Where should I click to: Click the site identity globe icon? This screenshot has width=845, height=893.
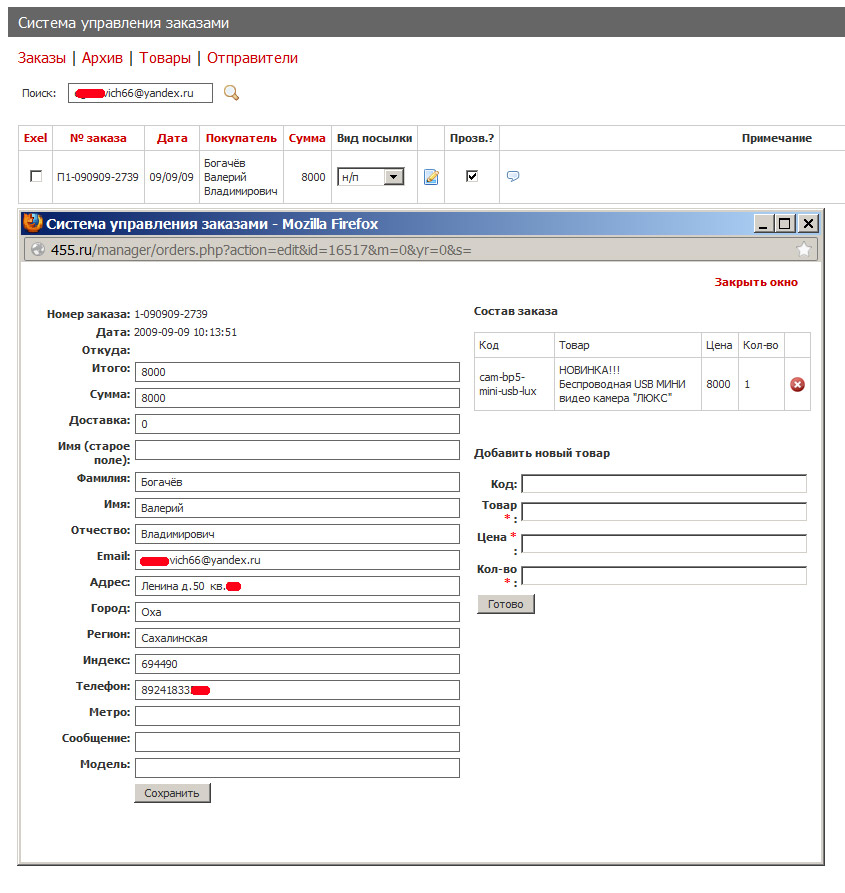click(x=38, y=249)
